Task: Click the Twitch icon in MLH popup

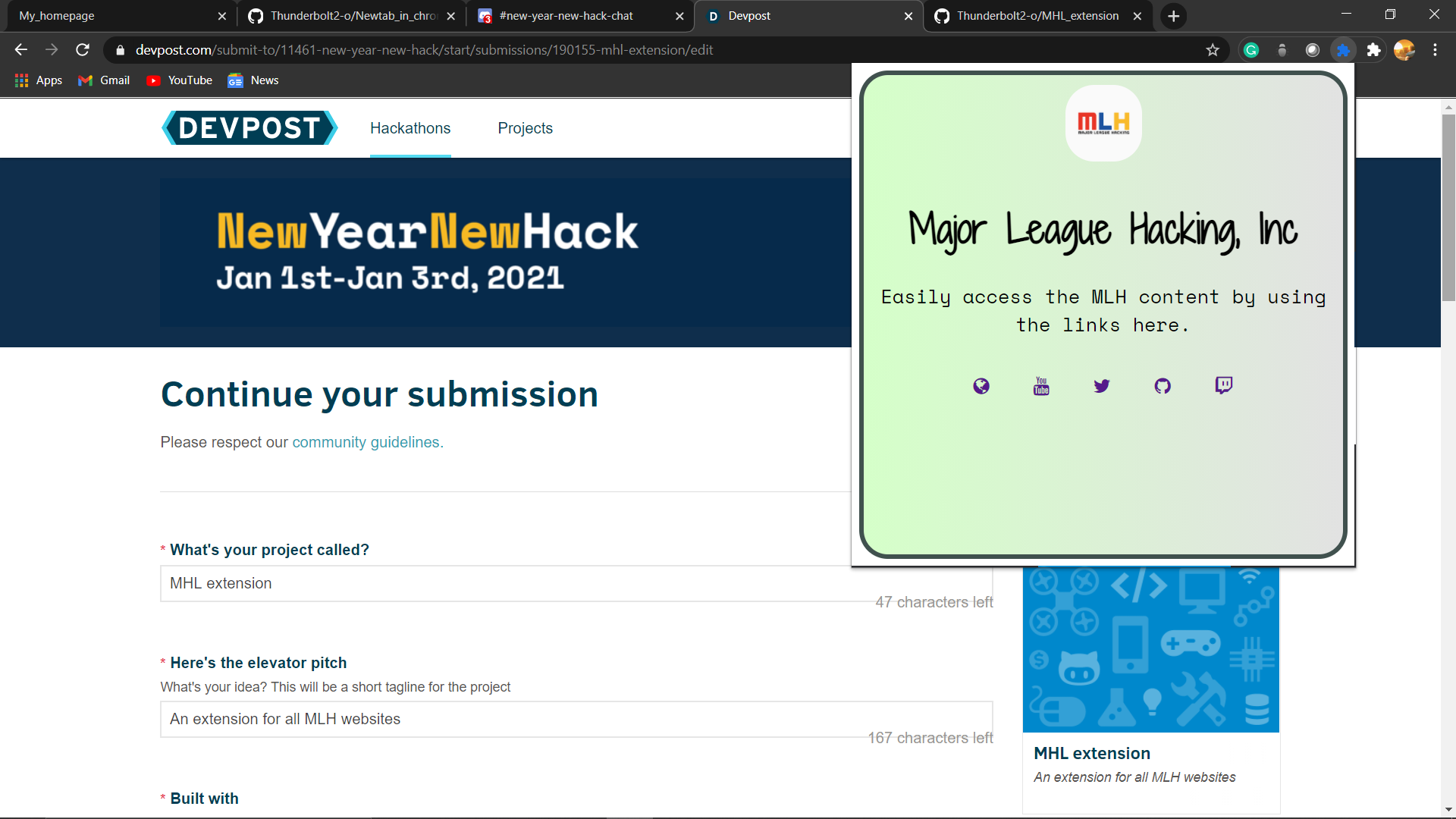Action: coord(1223,385)
